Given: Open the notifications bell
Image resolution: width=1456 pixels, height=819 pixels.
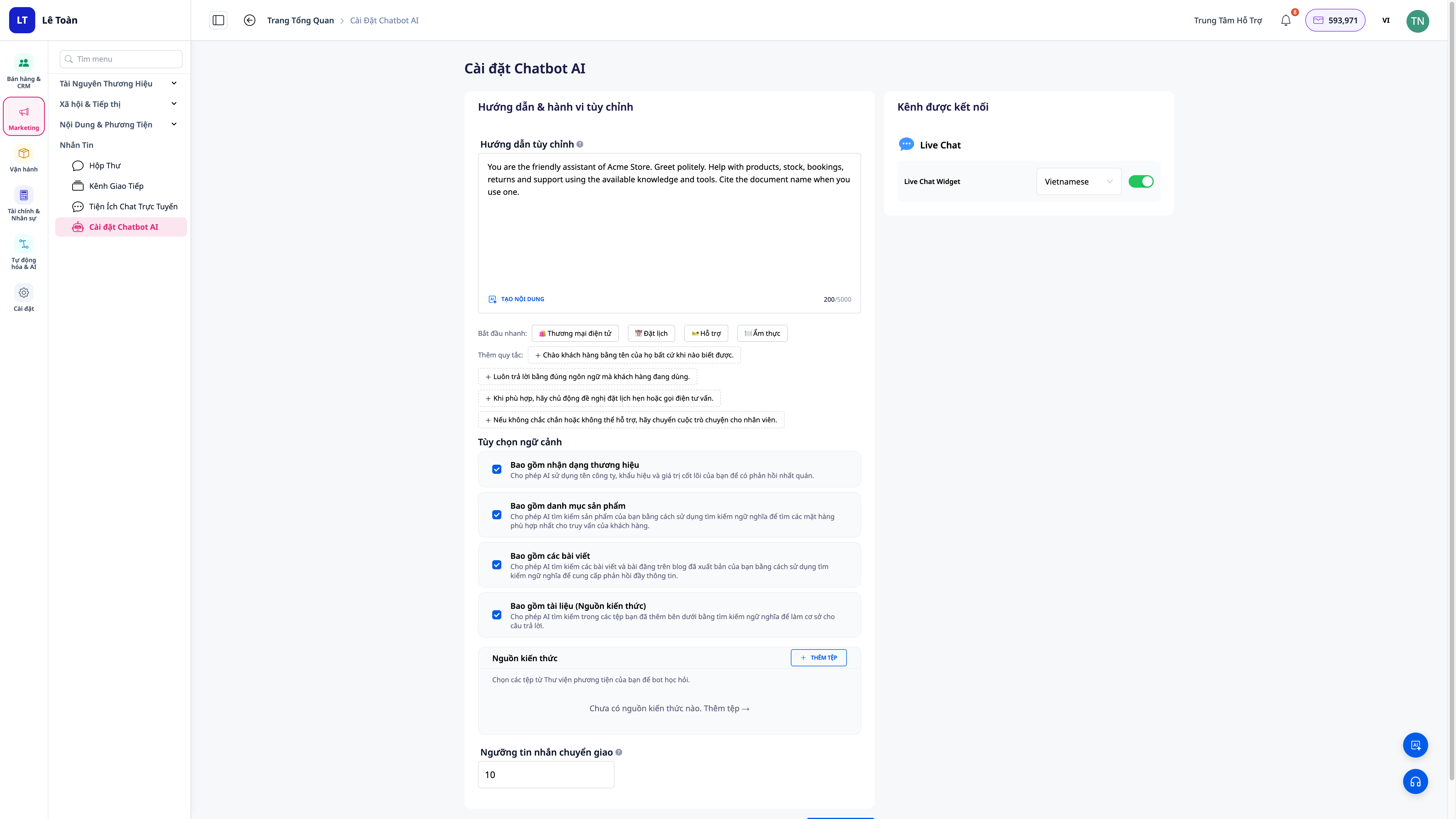Looking at the screenshot, I should (1286, 20).
